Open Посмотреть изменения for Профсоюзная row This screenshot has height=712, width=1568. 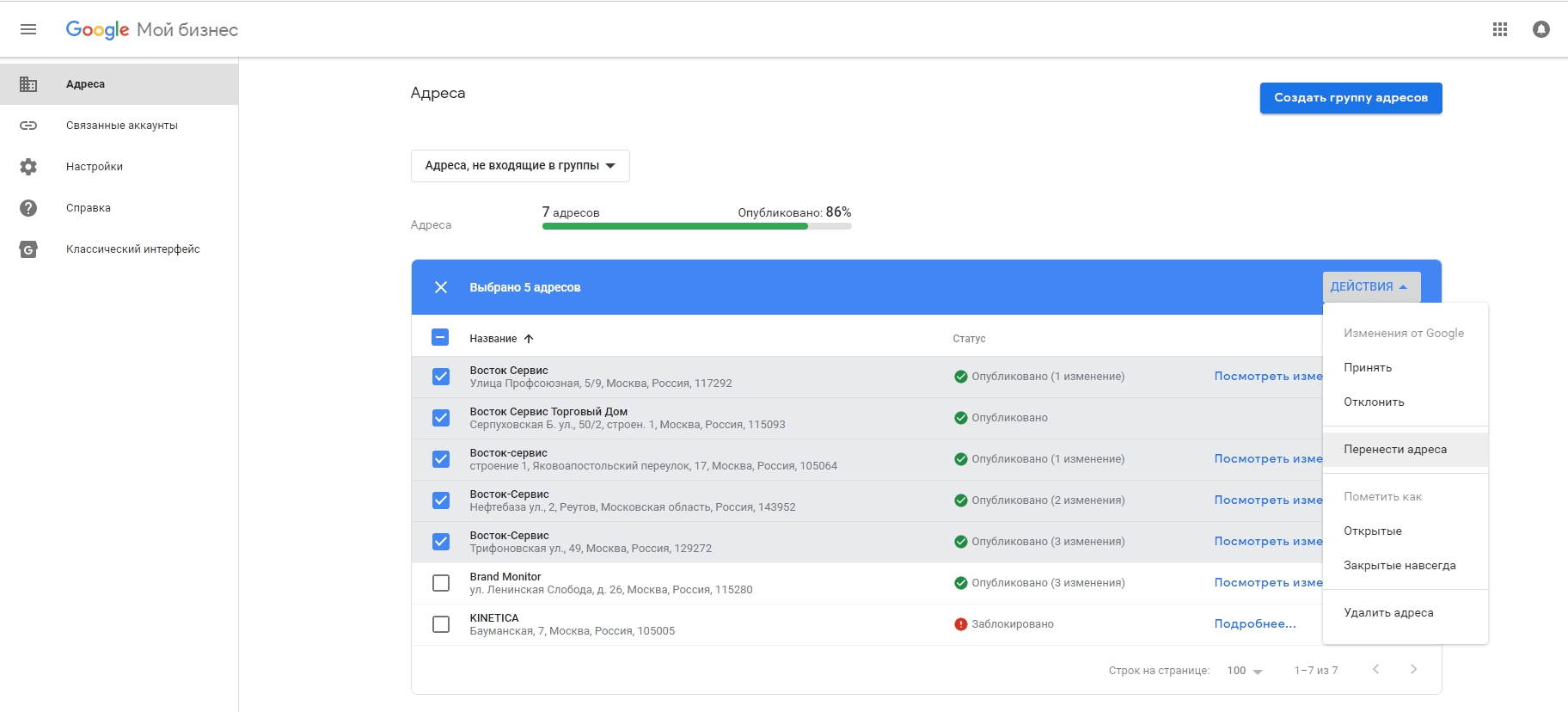[1268, 377]
